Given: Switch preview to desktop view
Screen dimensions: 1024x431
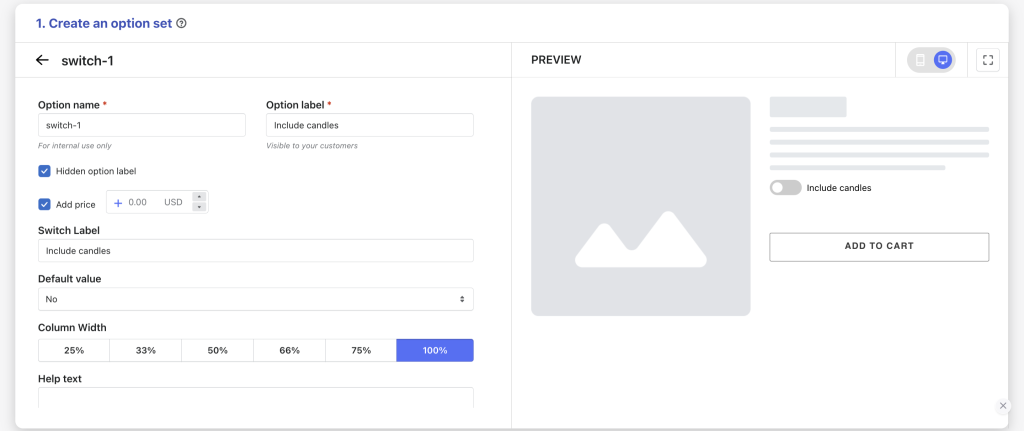Looking at the screenshot, I should tap(942, 60).
